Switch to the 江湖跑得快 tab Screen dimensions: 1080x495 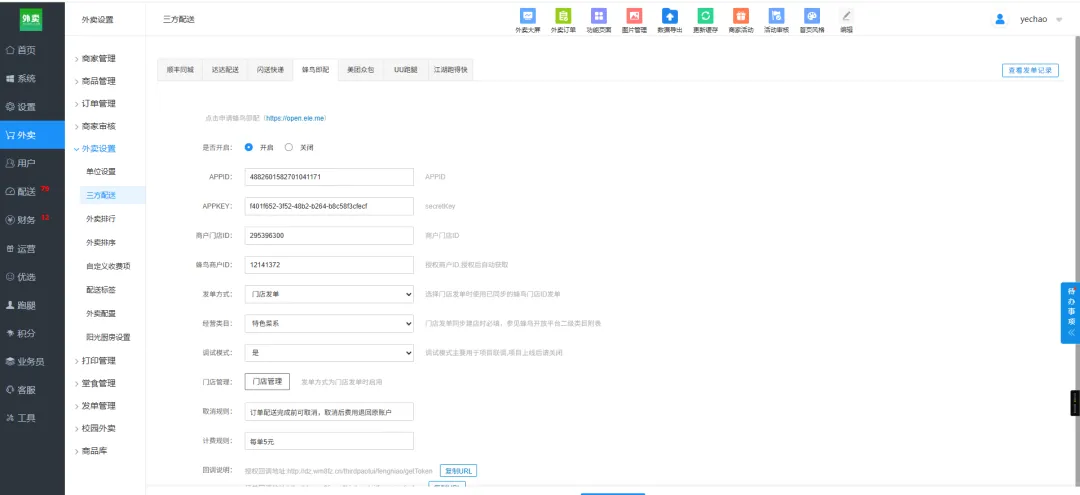[x=450, y=70]
